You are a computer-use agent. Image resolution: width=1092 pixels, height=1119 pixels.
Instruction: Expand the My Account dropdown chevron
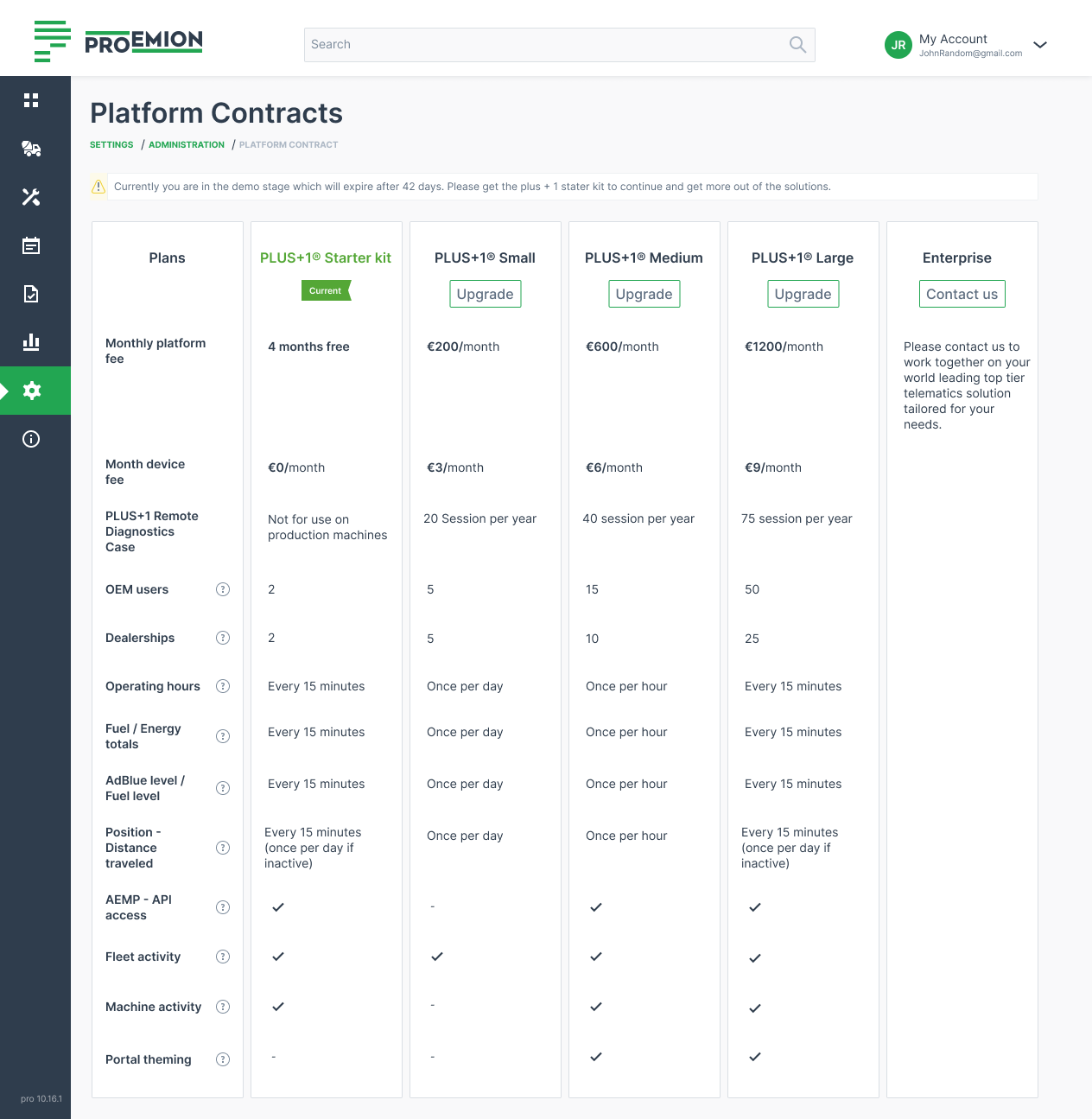[1040, 45]
